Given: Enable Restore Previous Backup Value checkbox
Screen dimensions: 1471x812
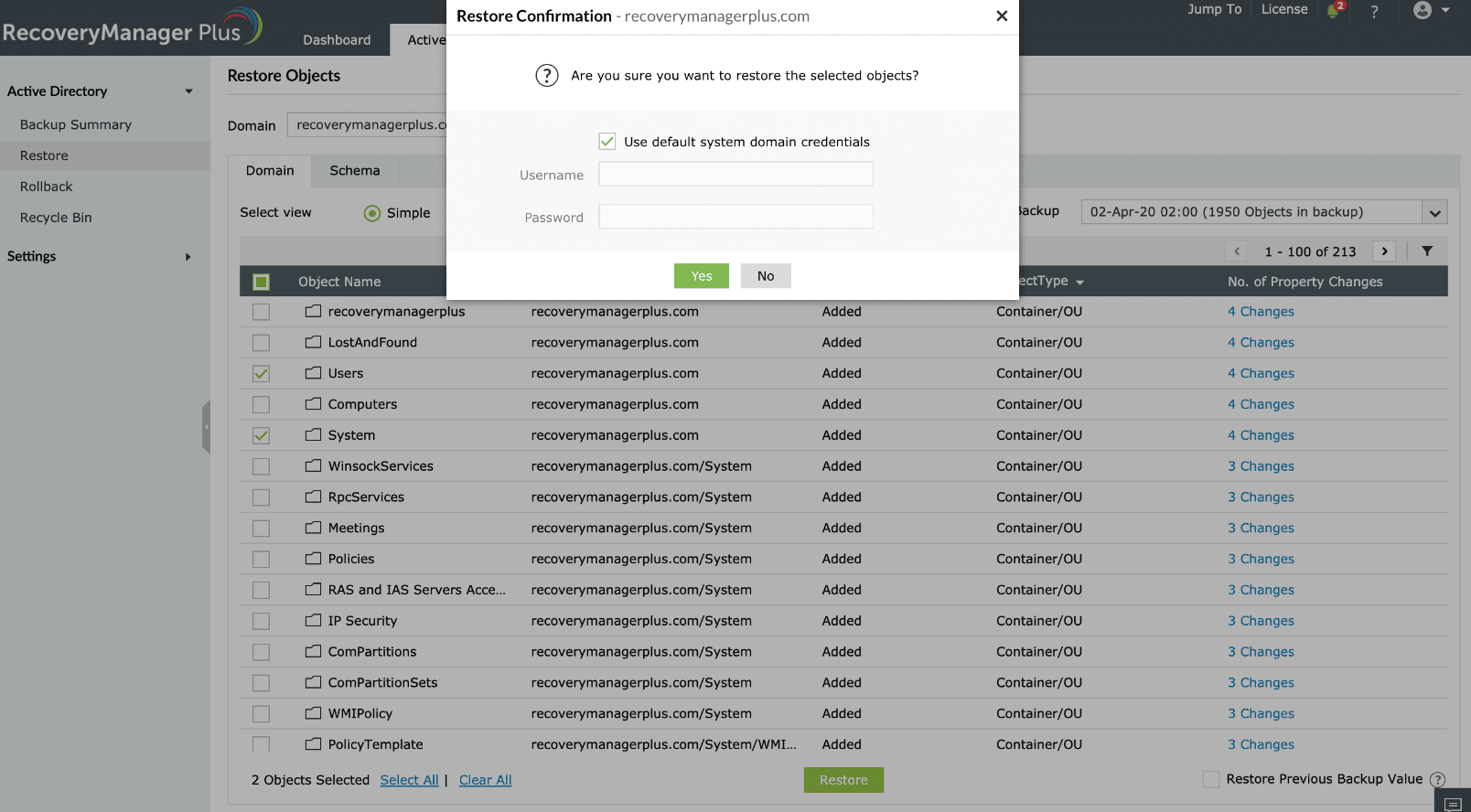Looking at the screenshot, I should pos(1211,779).
